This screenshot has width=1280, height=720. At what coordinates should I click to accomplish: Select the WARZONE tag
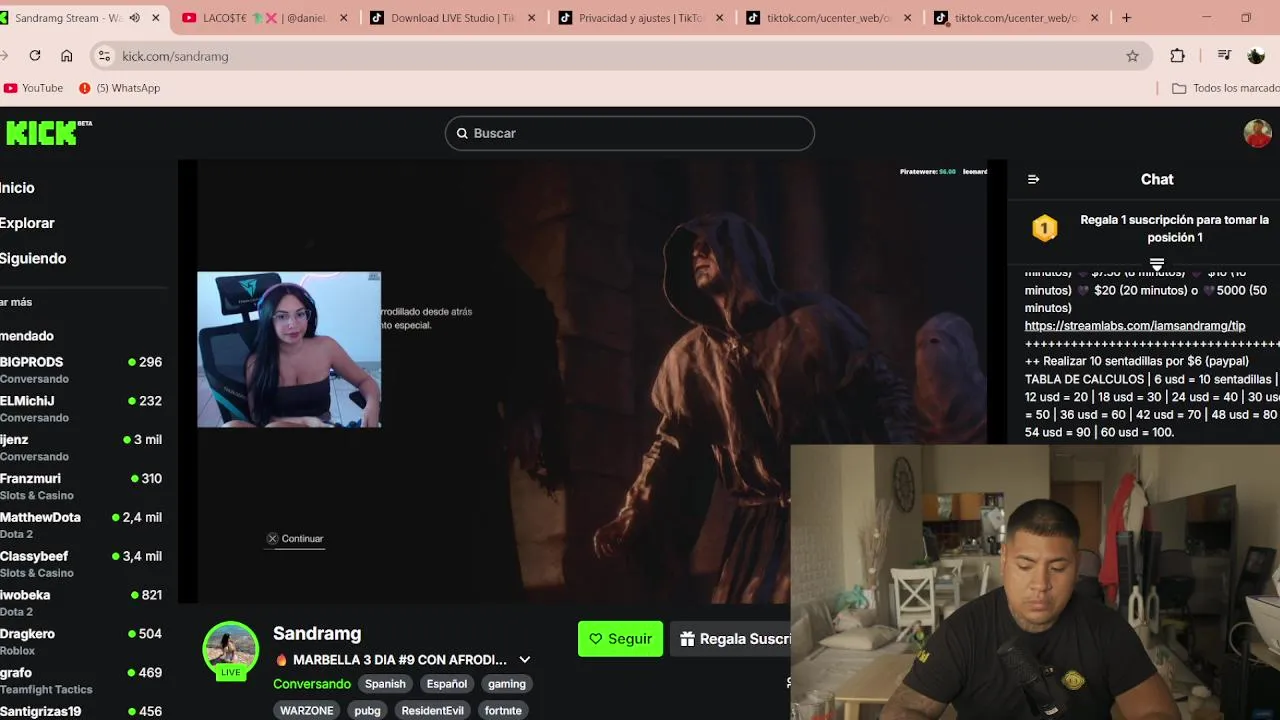point(306,710)
